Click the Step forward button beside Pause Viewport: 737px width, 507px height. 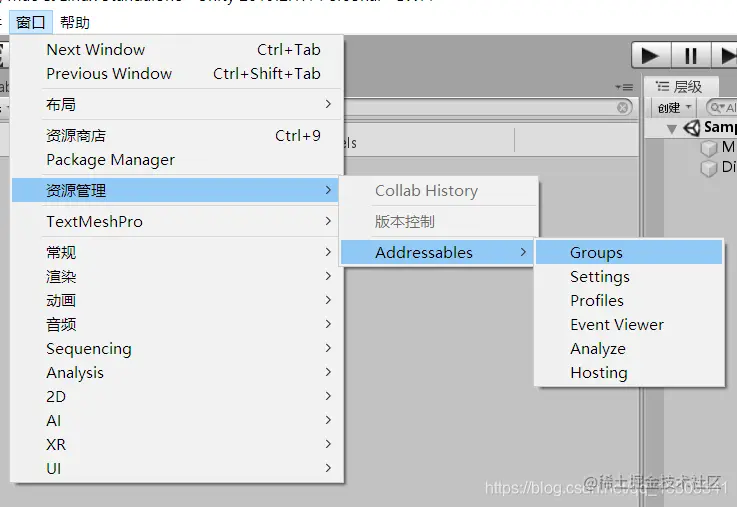point(724,56)
